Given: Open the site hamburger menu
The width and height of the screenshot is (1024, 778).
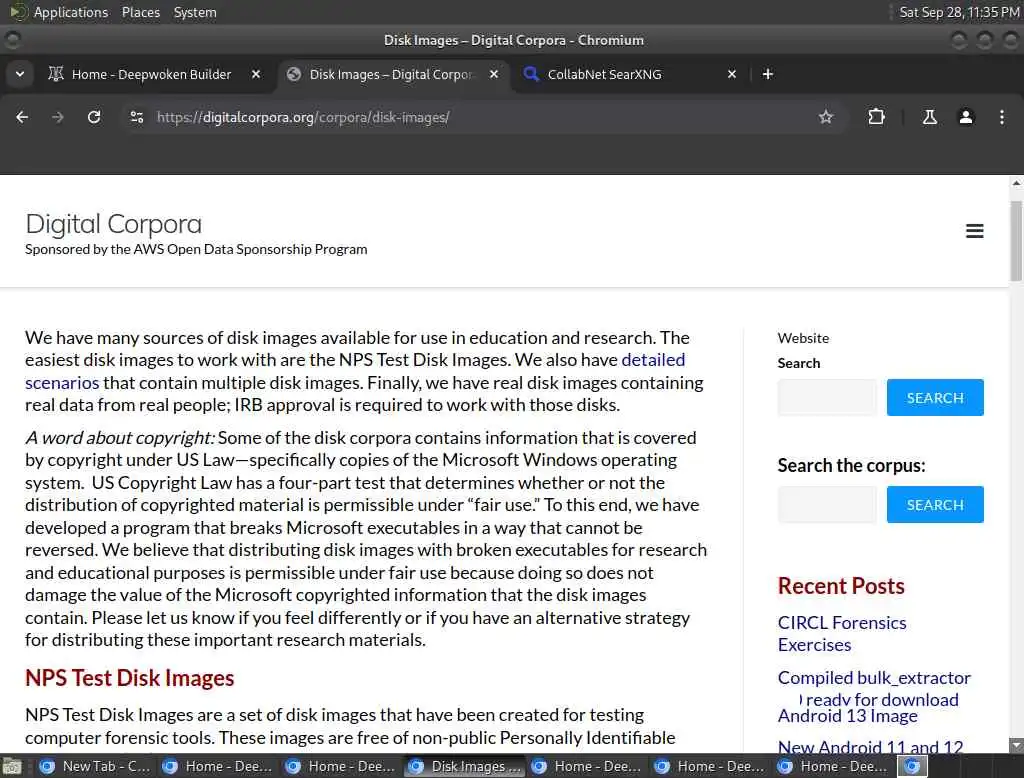Looking at the screenshot, I should (x=974, y=231).
